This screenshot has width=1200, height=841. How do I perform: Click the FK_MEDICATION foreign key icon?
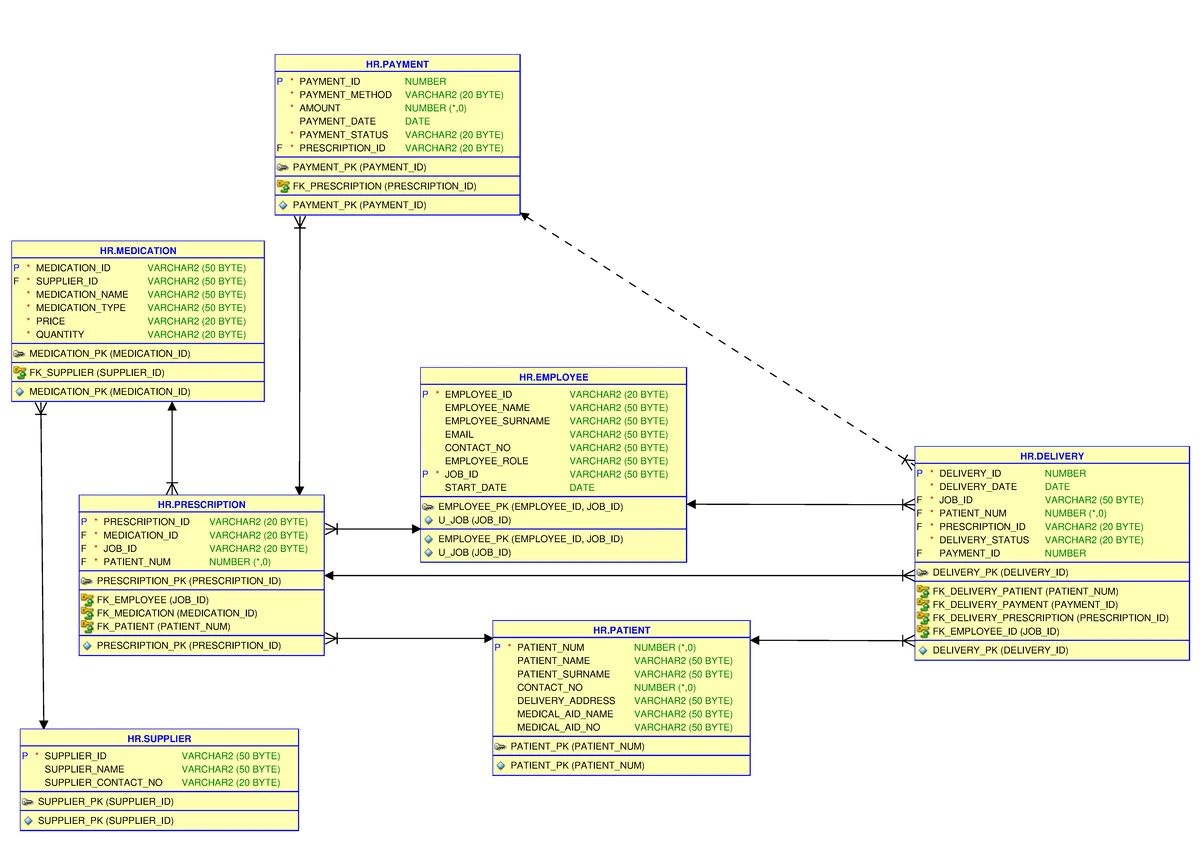(87, 613)
